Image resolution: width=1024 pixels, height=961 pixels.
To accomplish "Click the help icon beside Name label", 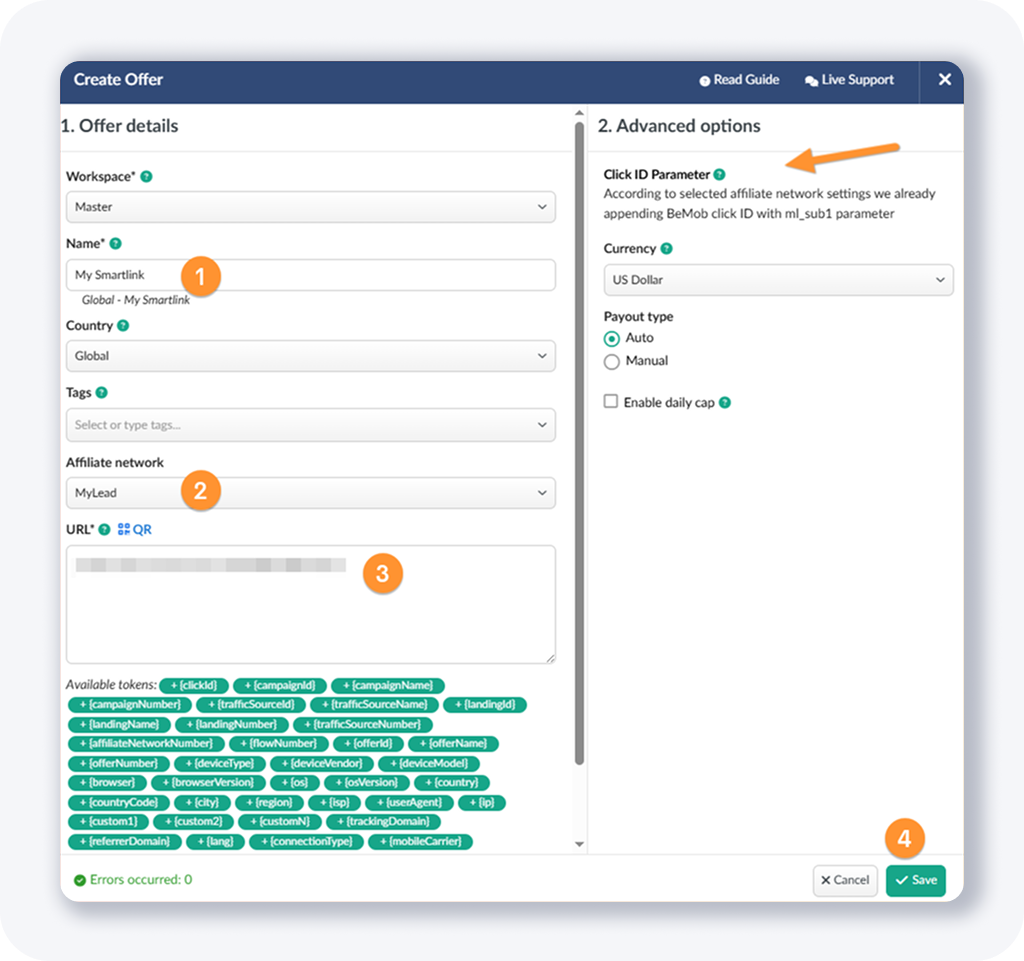I will tap(115, 244).
